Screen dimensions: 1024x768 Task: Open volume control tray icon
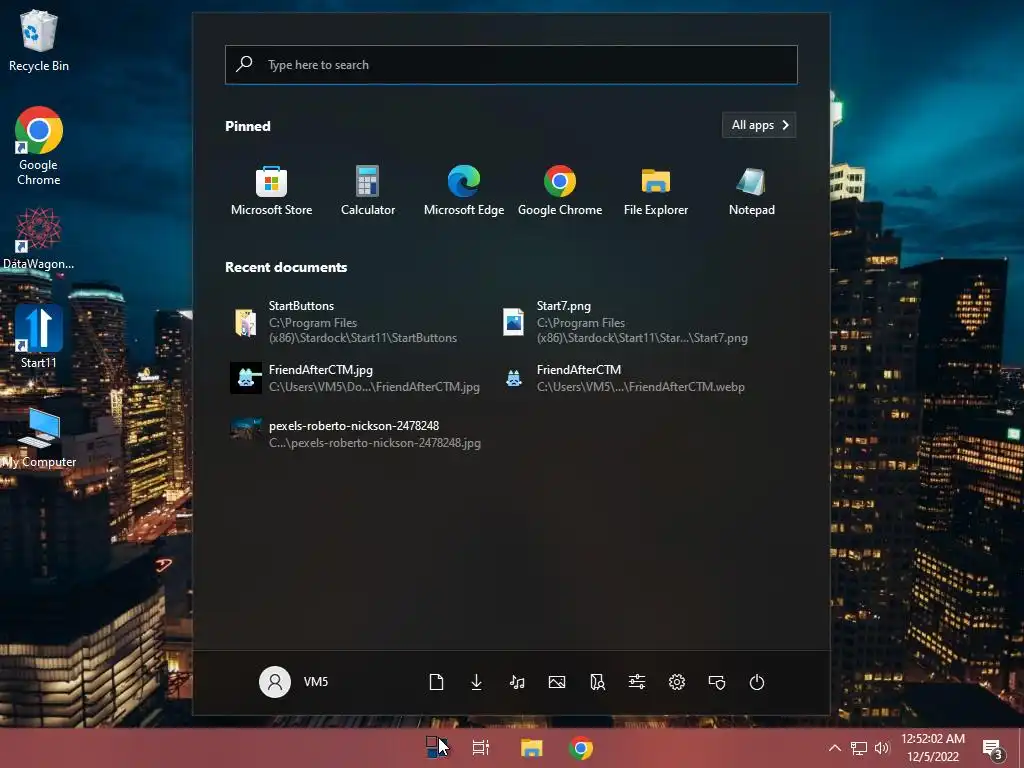click(x=882, y=748)
